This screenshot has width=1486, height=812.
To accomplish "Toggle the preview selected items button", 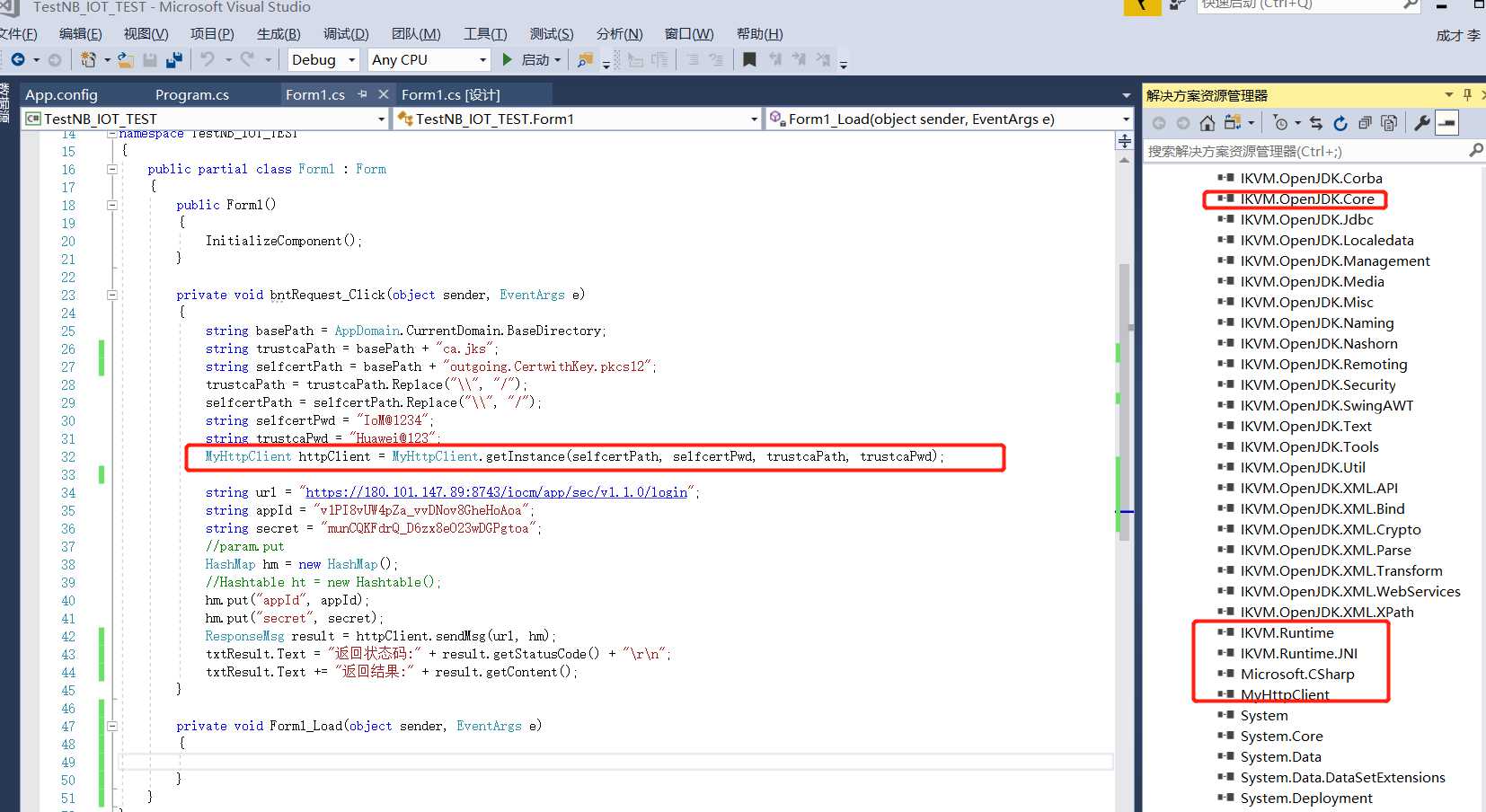I will (1446, 123).
